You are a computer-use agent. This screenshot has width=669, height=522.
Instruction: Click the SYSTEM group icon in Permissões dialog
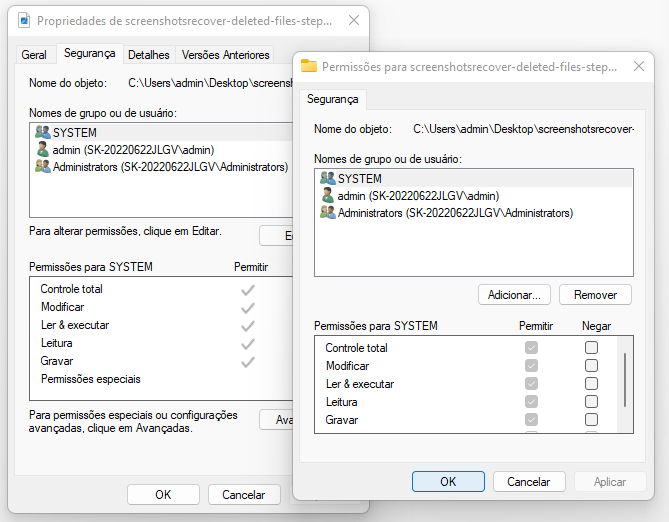point(327,178)
